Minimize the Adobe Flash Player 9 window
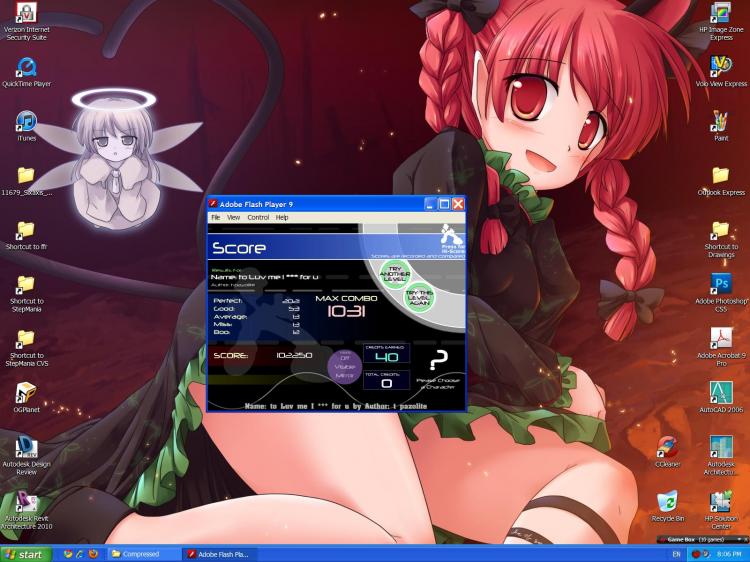750x562 pixels. [x=430, y=204]
